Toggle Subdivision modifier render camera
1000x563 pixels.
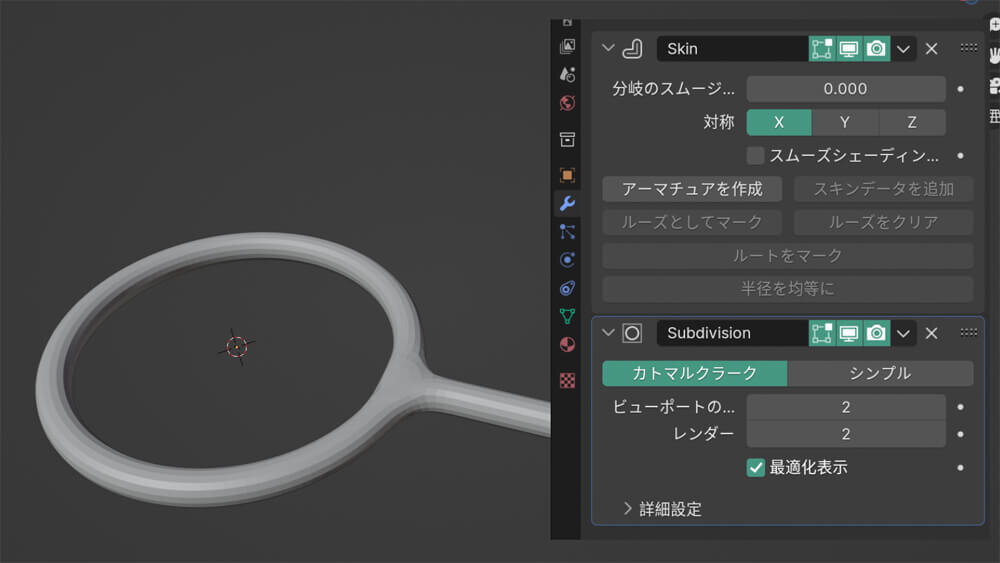876,333
